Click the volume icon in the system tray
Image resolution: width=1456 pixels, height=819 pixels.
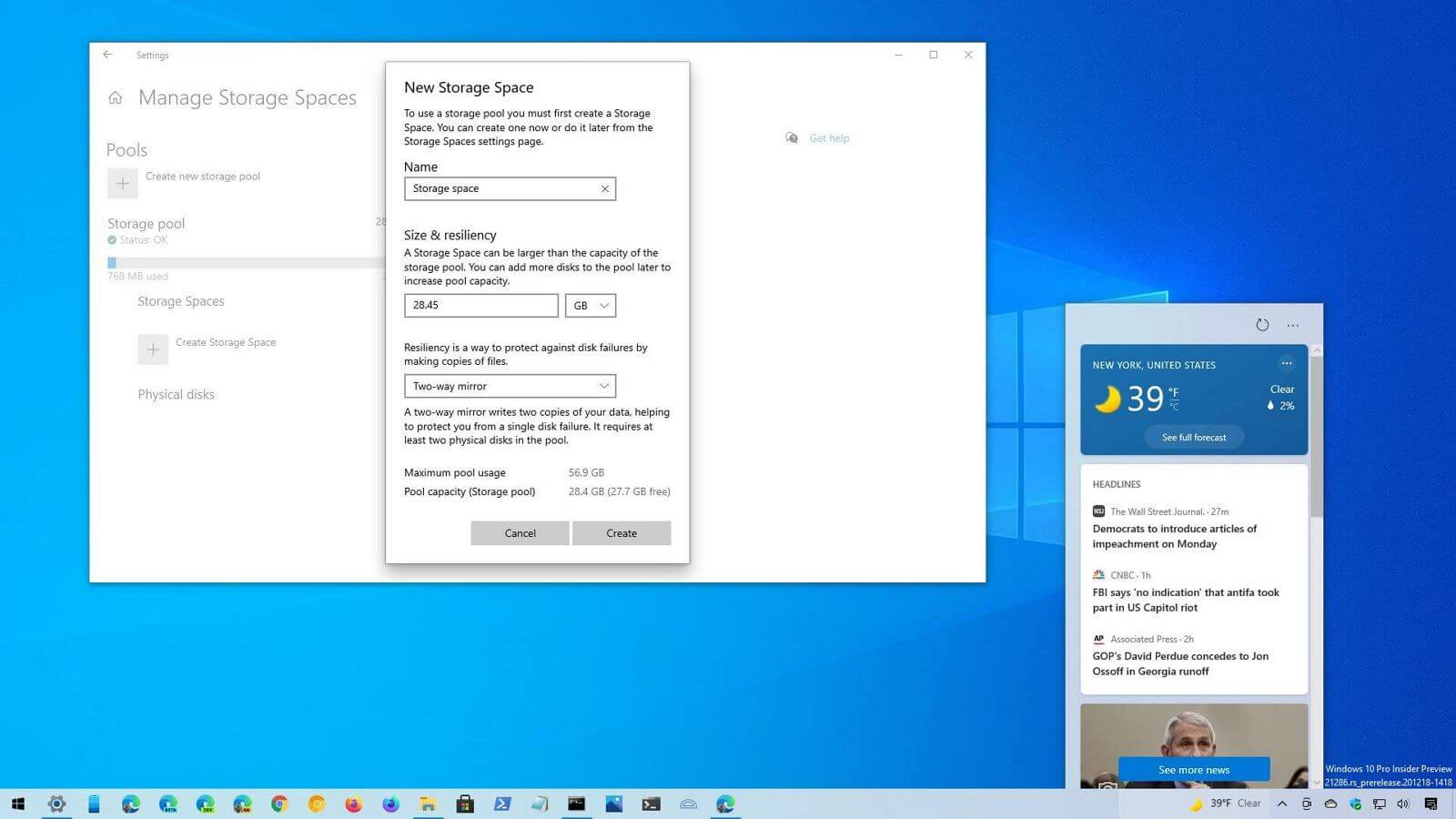[1401, 804]
